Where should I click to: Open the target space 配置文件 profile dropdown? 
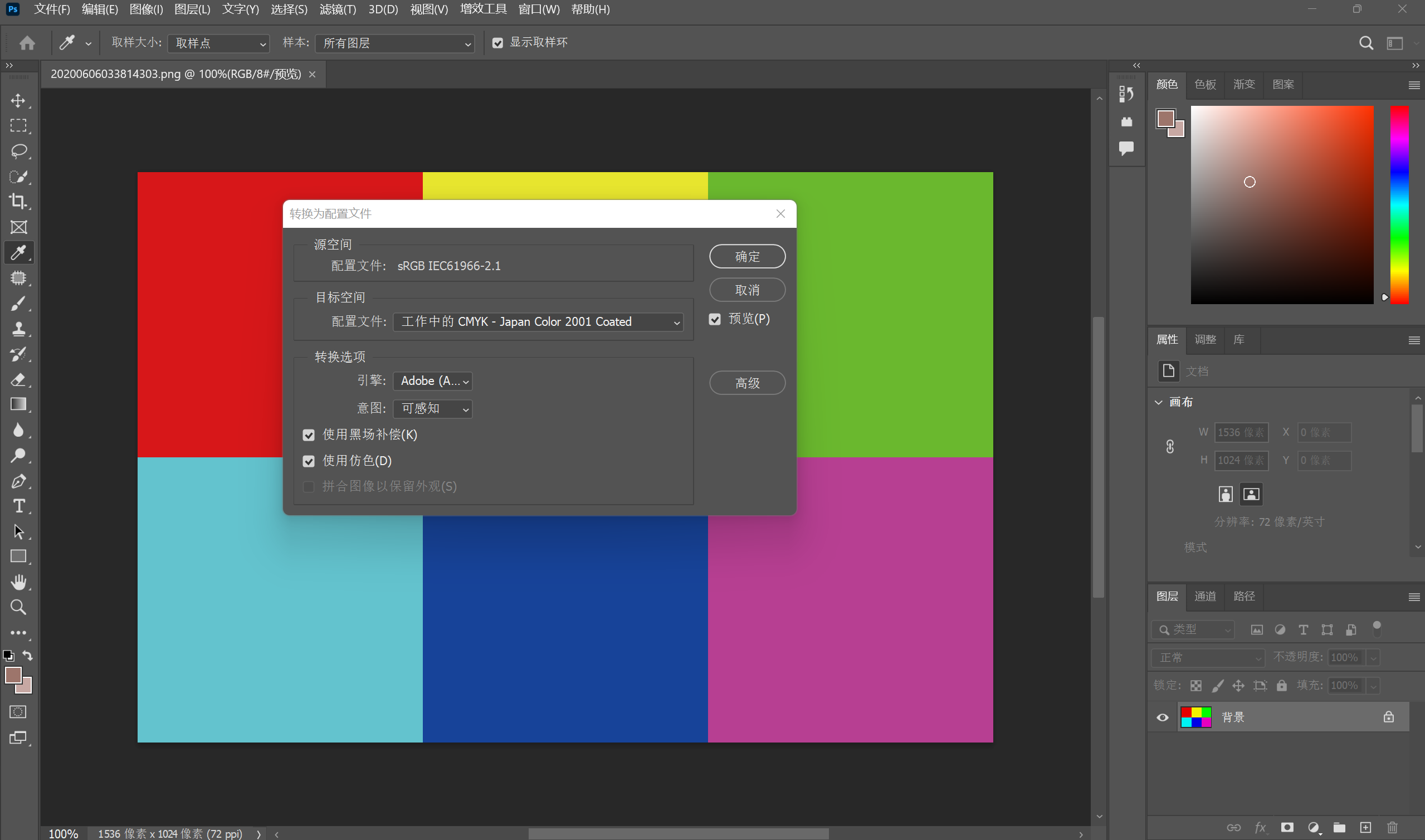538,321
